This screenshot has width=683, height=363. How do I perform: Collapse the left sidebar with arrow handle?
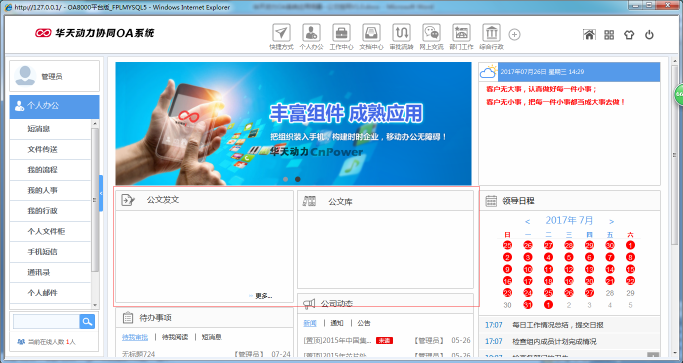[101, 193]
